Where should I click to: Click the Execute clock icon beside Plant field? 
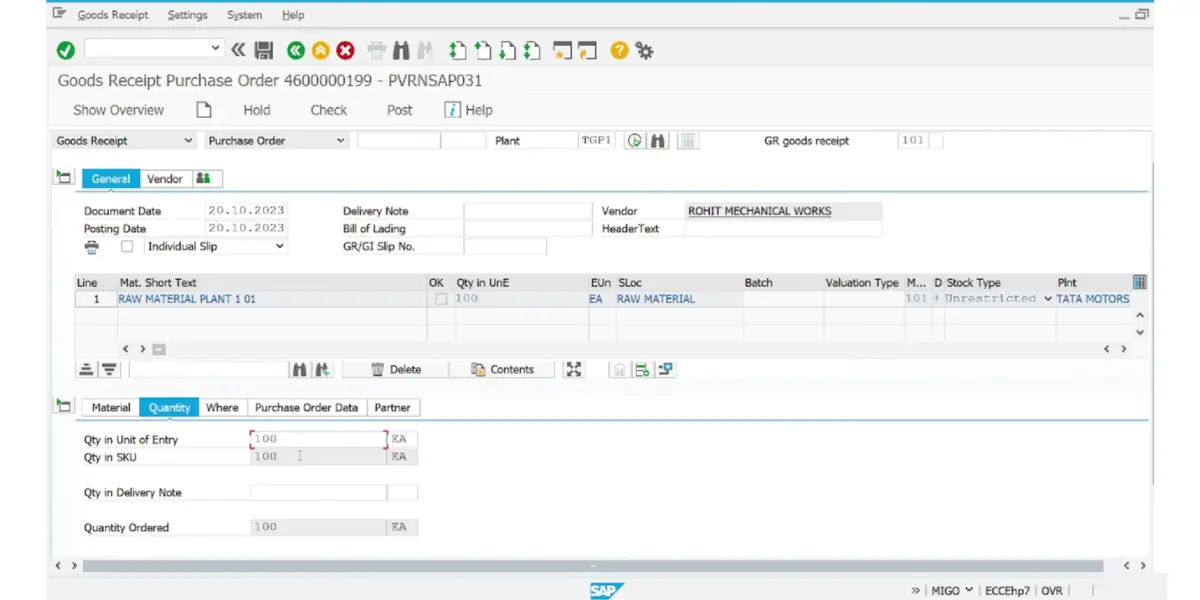click(x=635, y=141)
